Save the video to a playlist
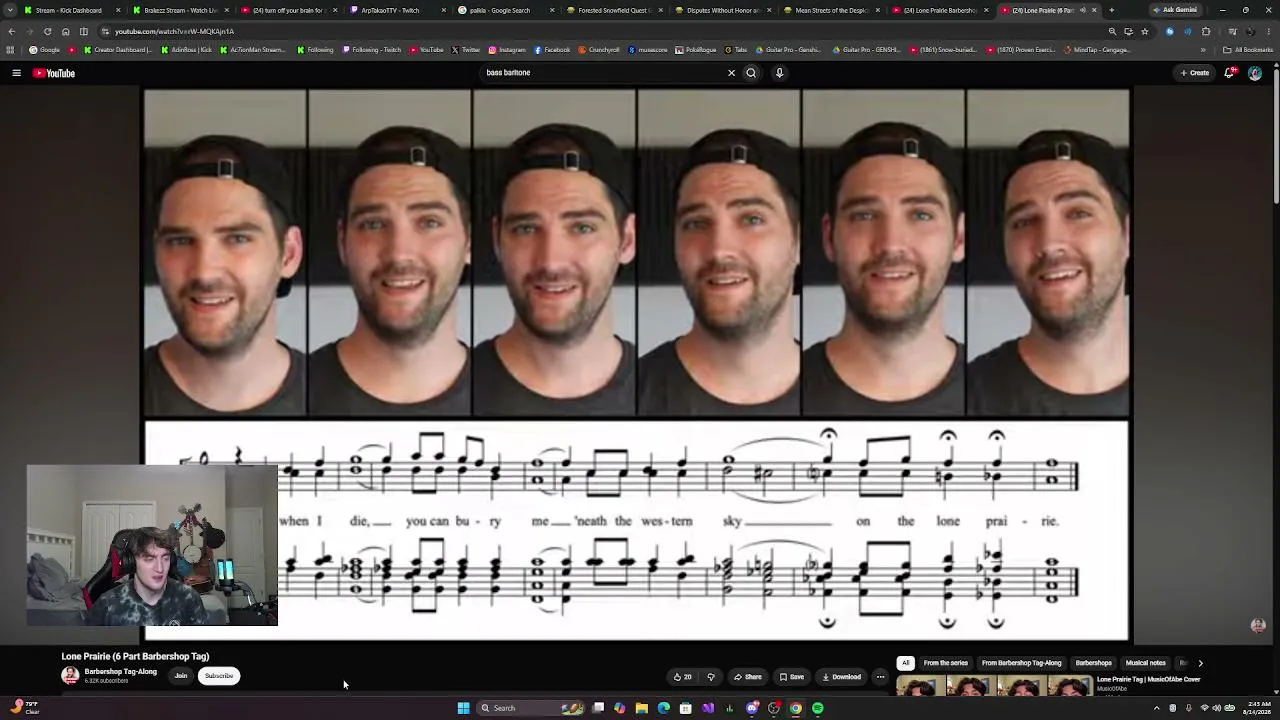 pyautogui.click(x=791, y=677)
